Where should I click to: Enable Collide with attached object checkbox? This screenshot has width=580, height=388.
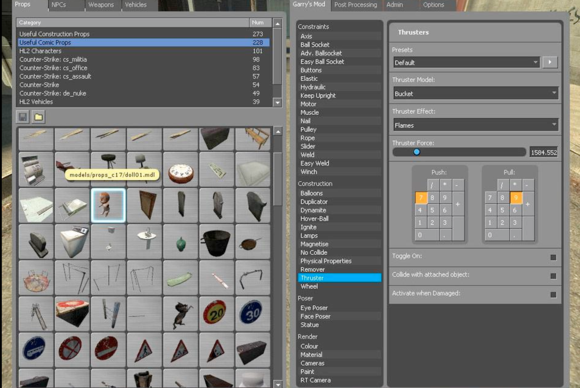(553, 276)
